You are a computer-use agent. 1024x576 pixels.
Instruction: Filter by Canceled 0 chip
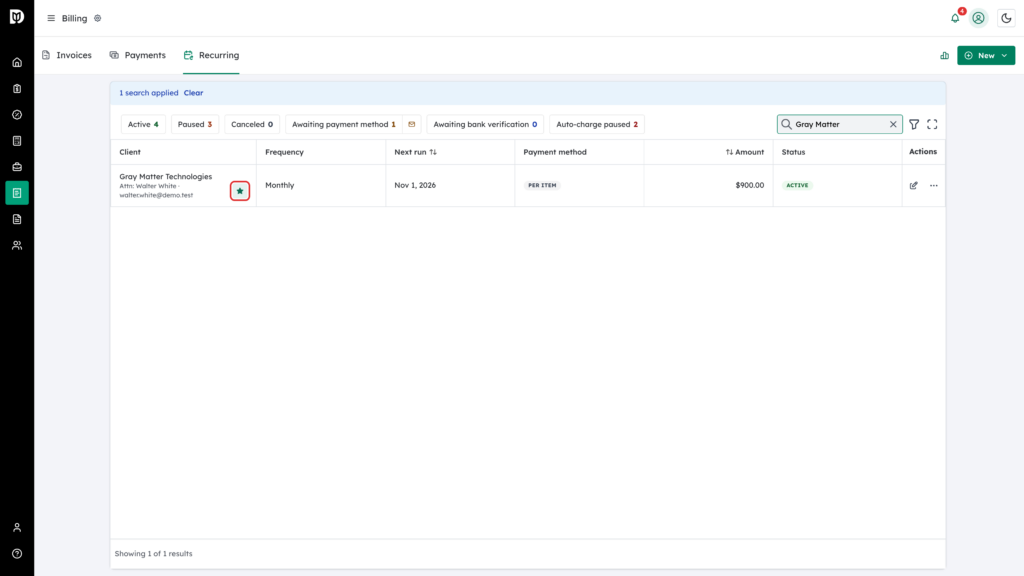pyautogui.click(x=252, y=124)
